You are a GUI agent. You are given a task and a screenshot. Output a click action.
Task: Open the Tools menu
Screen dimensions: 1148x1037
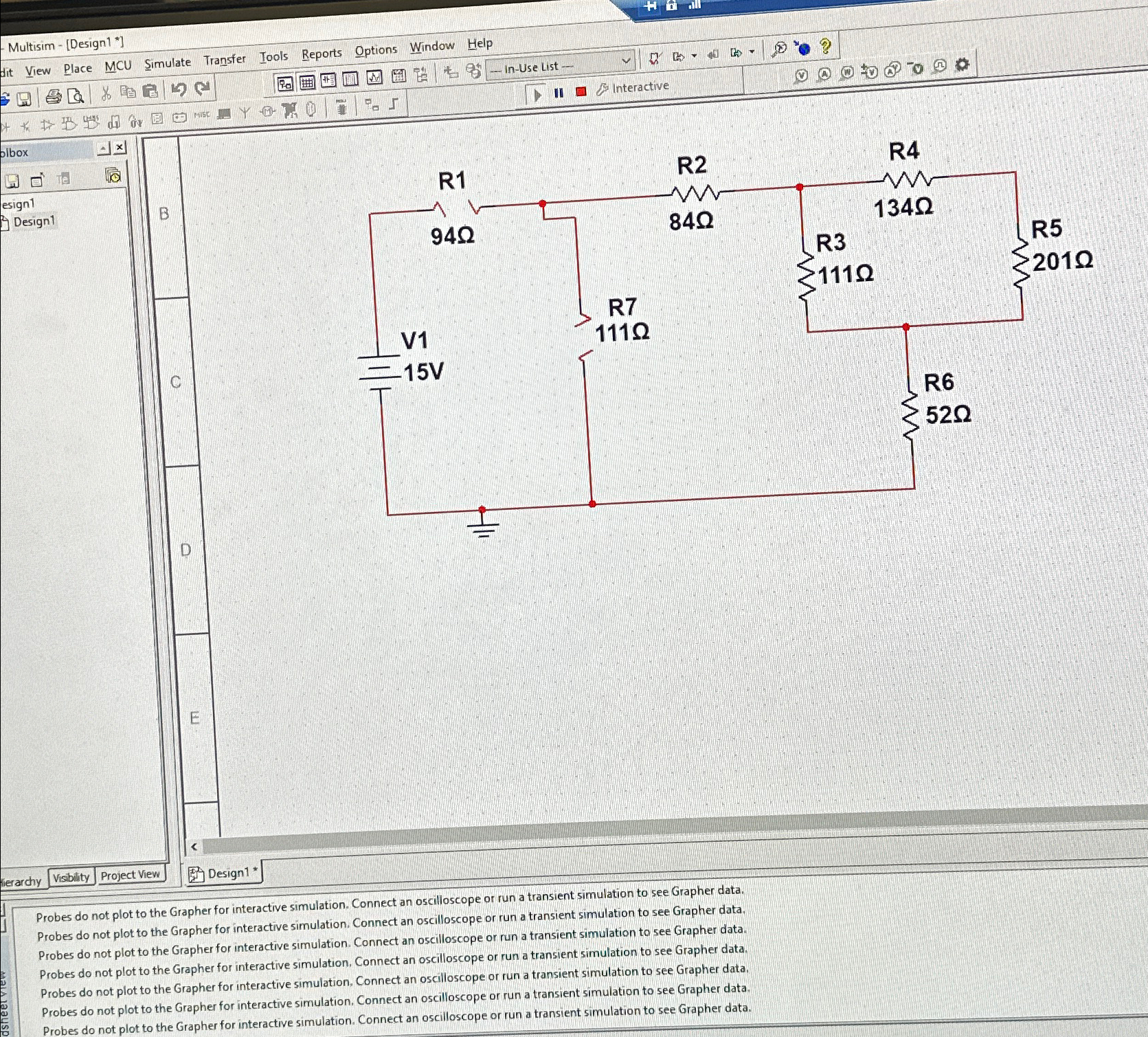(x=273, y=56)
